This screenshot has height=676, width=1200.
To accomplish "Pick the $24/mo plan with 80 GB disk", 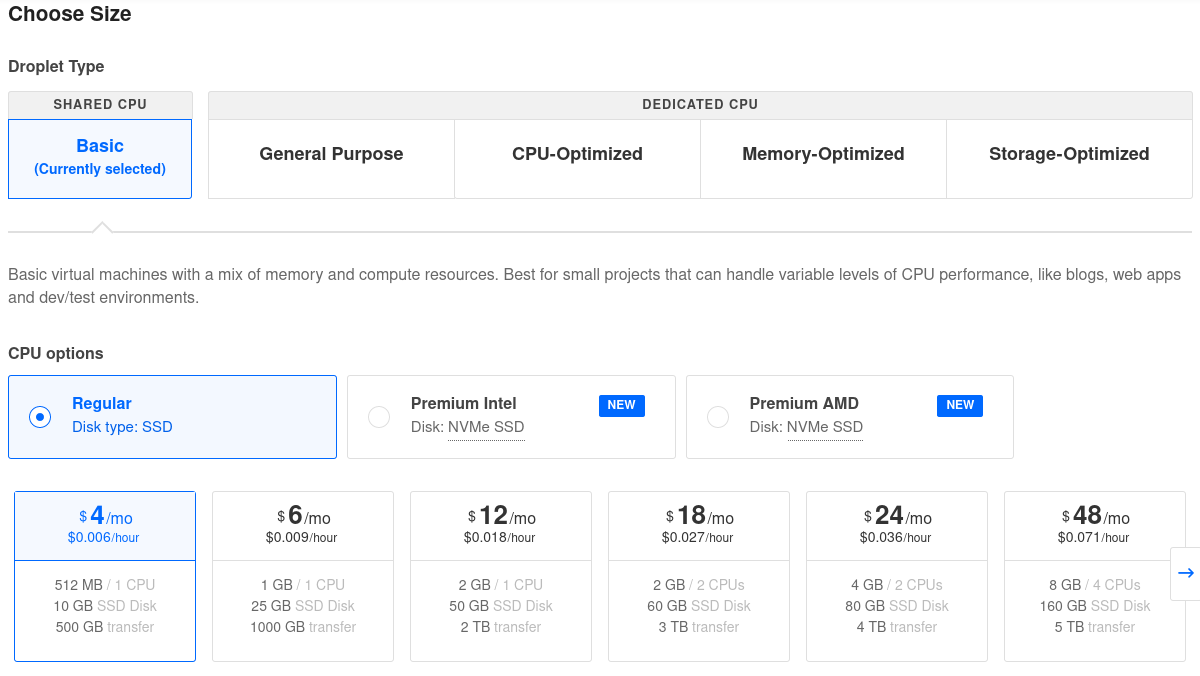I will pyautogui.click(x=897, y=576).
